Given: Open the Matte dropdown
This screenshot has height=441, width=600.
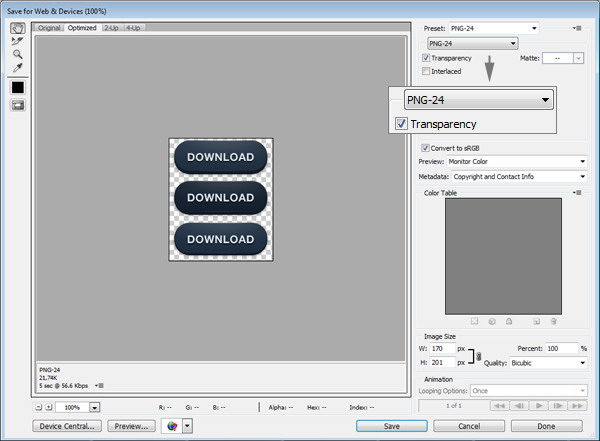Looking at the screenshot, I should click(x=563, y=58).
